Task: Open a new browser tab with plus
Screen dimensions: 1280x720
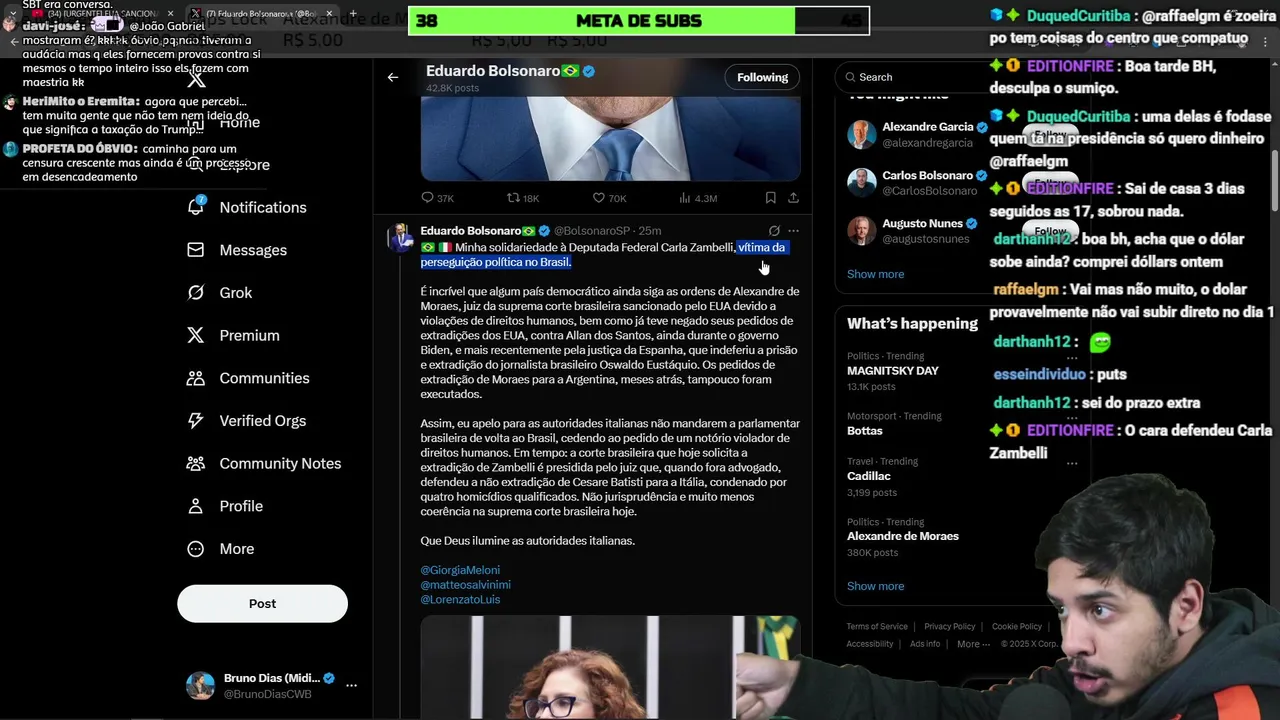Action: (x=353, y=13)
